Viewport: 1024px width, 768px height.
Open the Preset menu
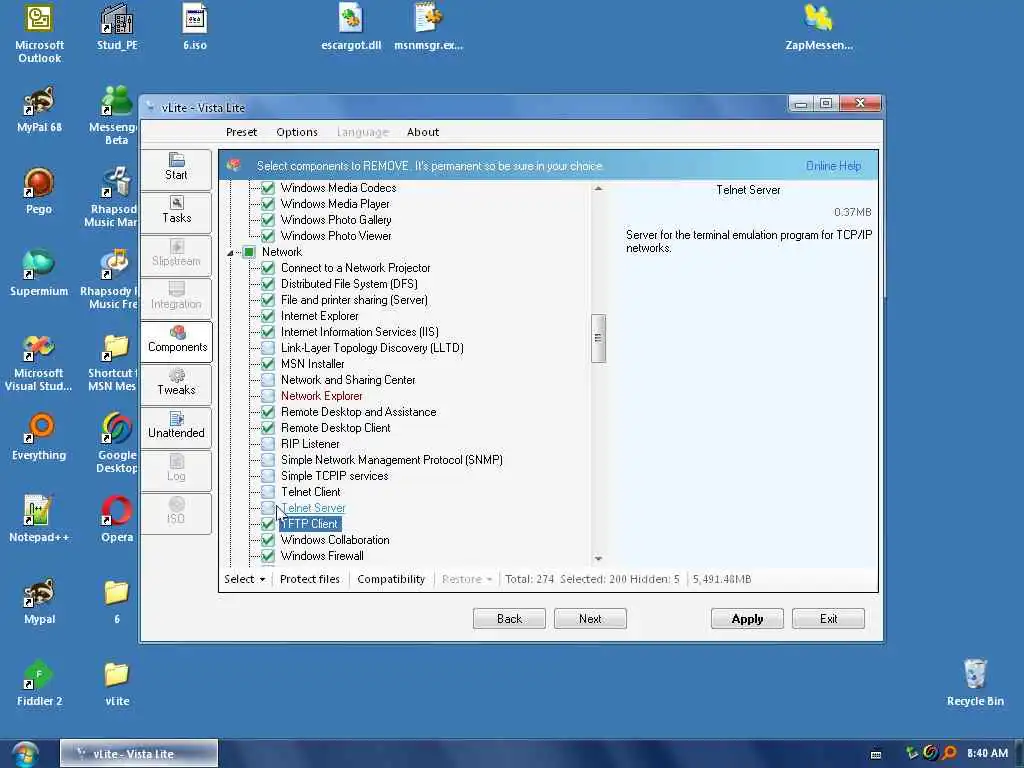click(242, 132)
